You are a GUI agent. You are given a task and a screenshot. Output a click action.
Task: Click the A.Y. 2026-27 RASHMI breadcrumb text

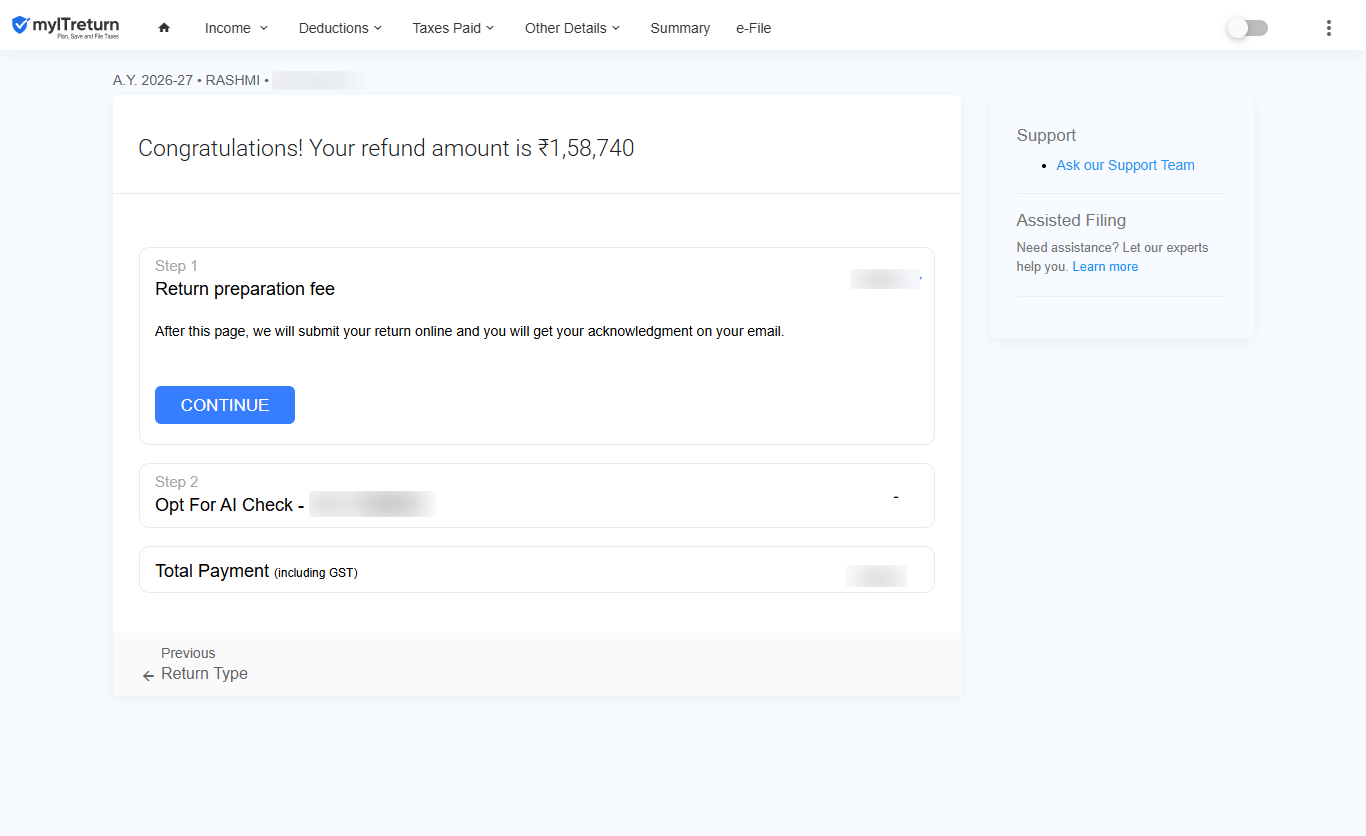coord(191,81)
